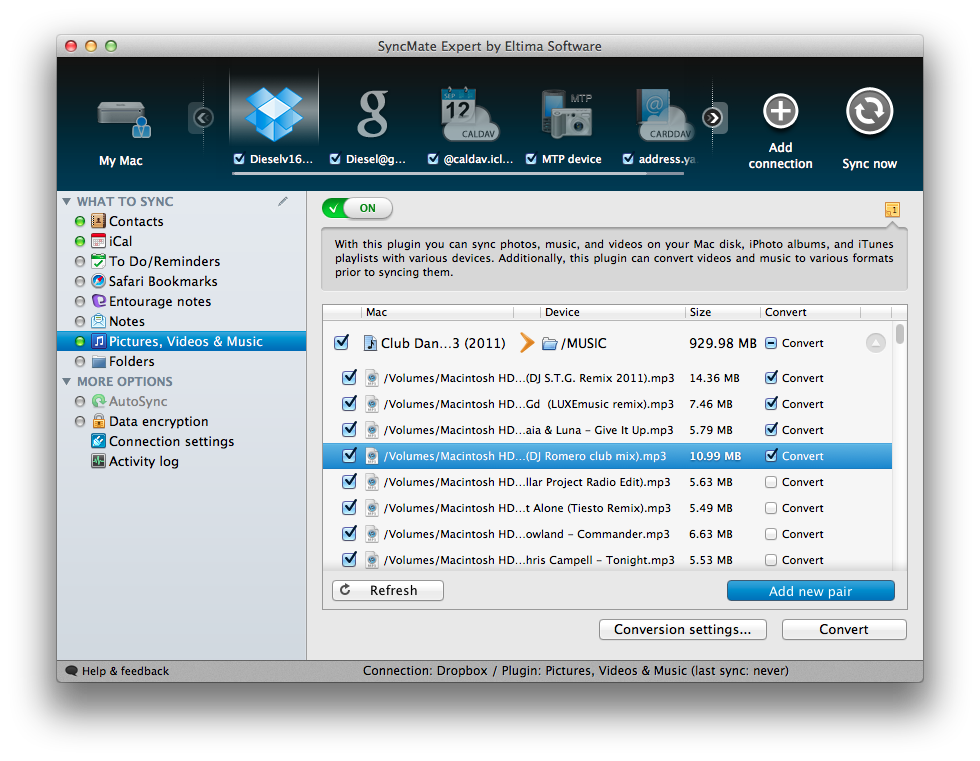Click the file list vertical scrollbar
This screenshot has height=761, width=980.
click(x=899, y=334)
